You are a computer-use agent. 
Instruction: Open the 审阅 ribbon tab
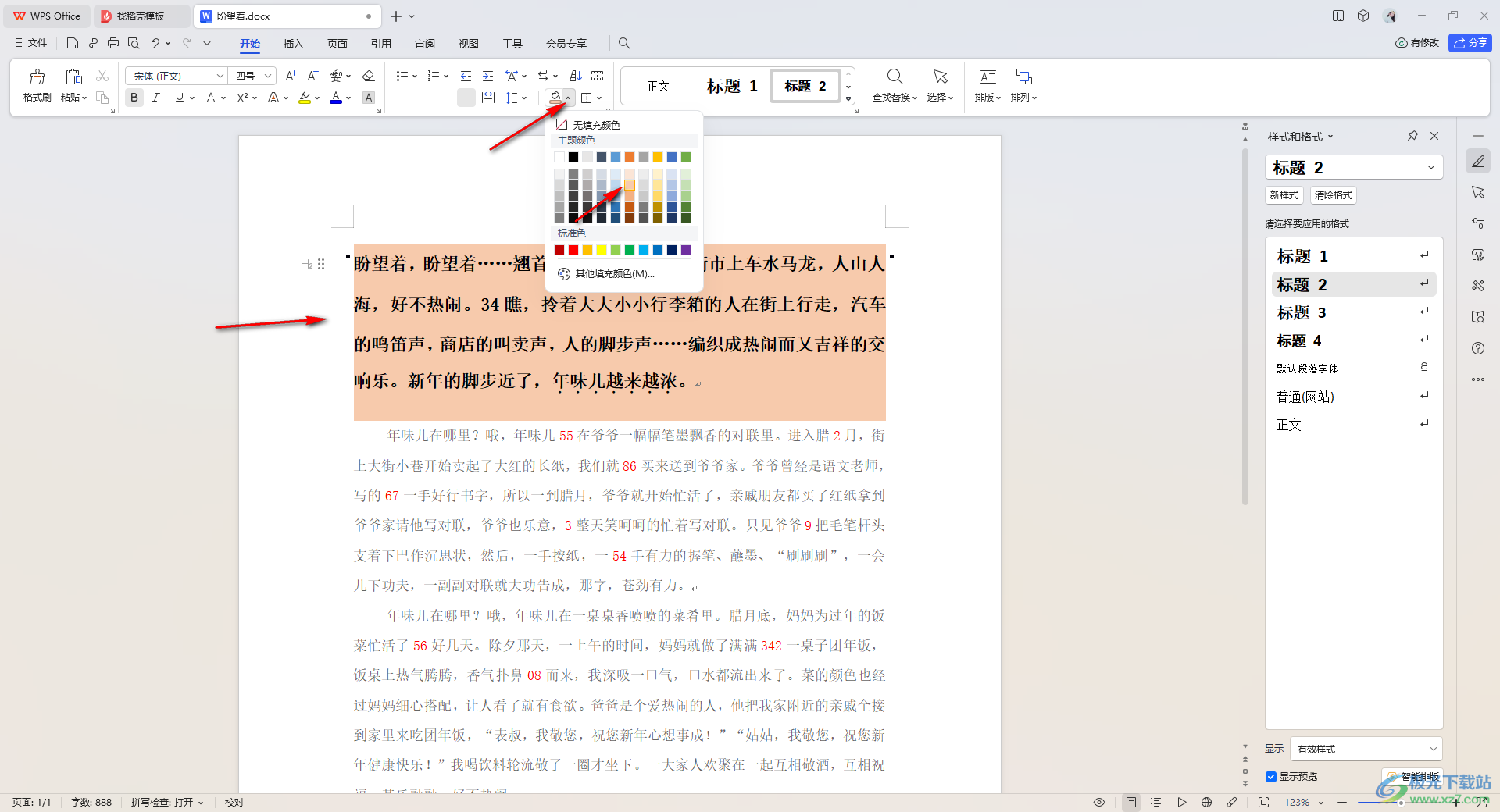click(x=425, y=44)
